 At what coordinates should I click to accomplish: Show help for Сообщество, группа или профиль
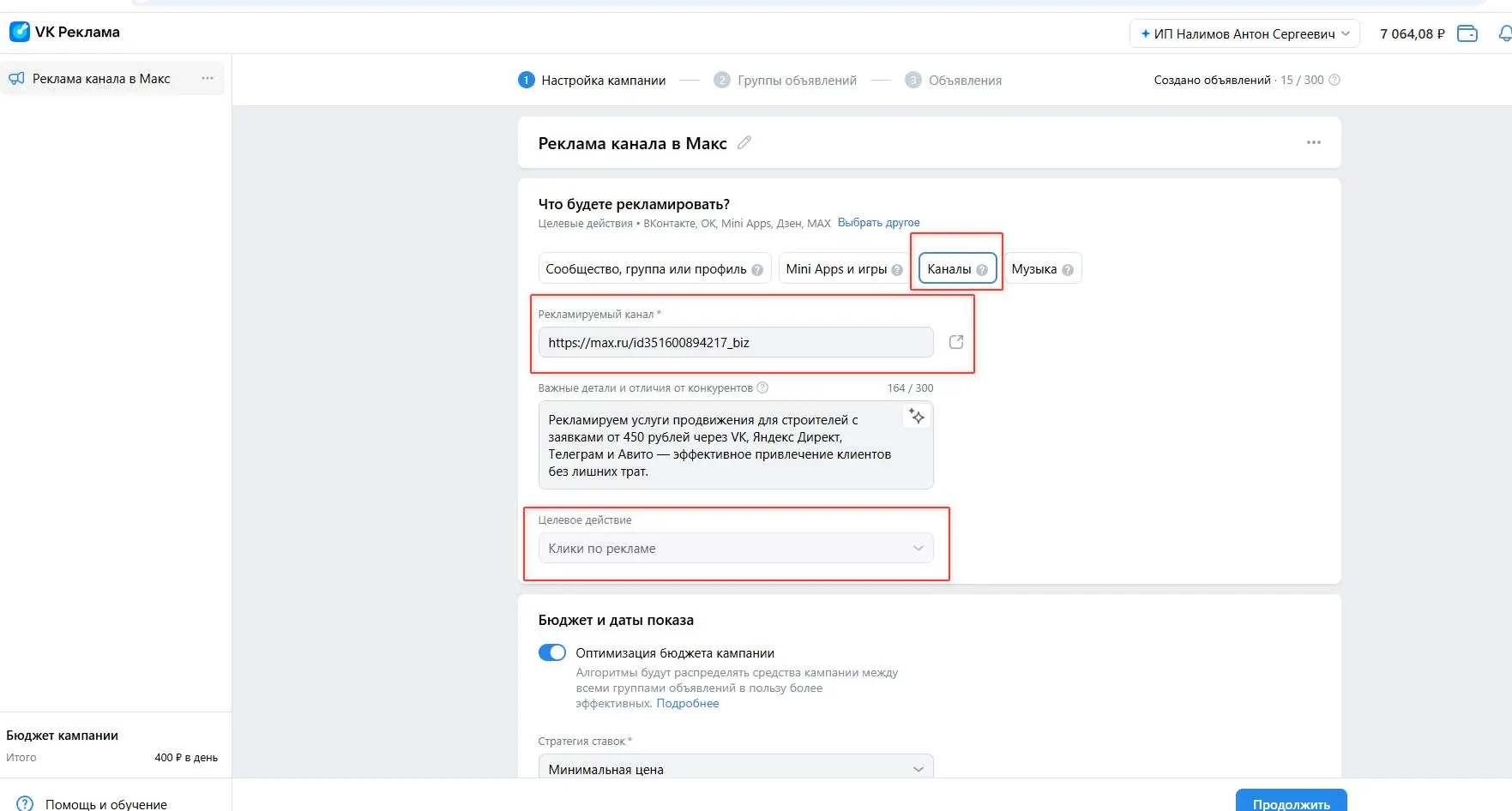[x=757, y=270]
